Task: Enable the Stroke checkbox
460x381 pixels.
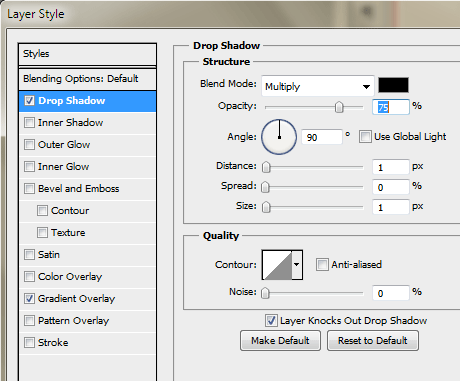Action: coord(29,342)
